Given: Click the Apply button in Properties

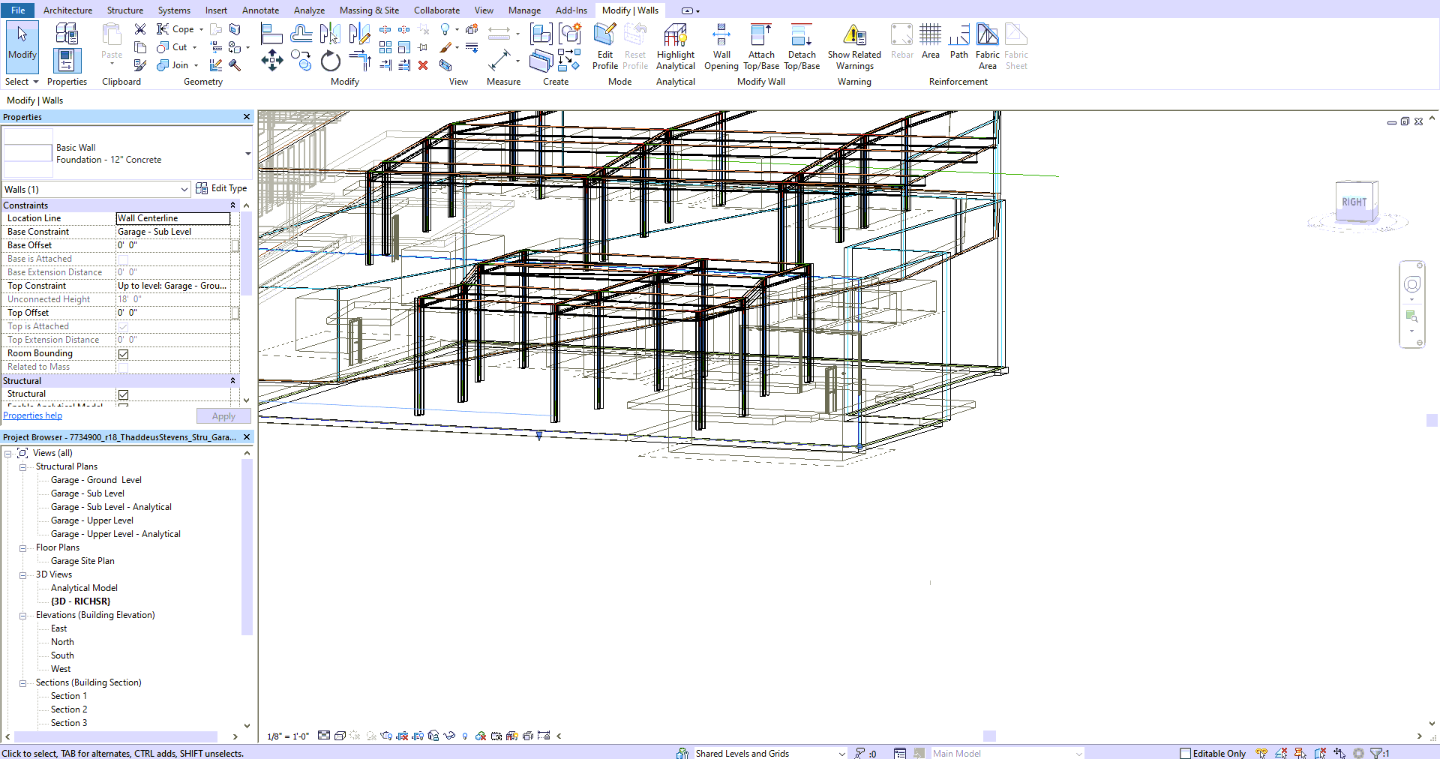Looking at the screenshot, I should point(223,416).
